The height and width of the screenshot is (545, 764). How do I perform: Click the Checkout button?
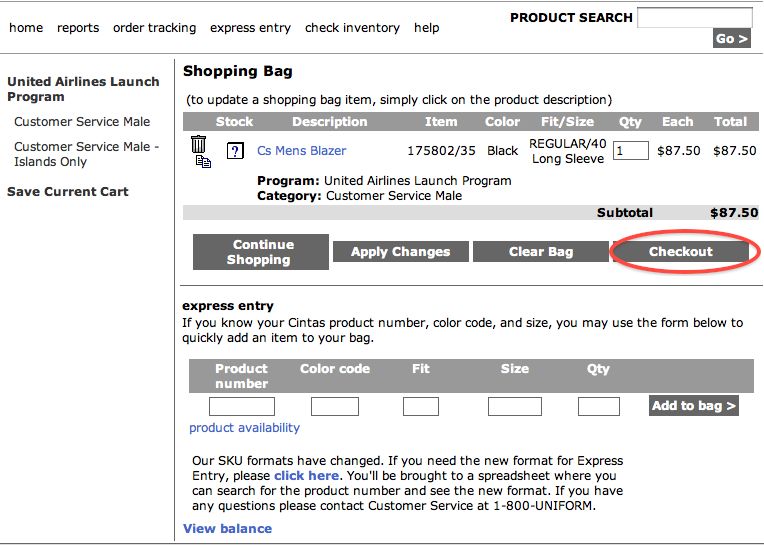tap(681, 251)
